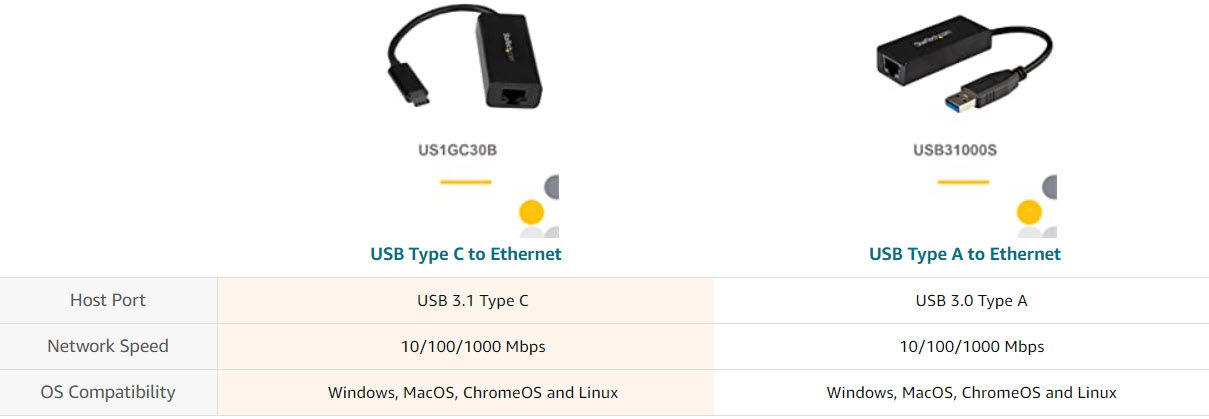
Task: Click the US1GC30B model number label
Action: point(457,151)
